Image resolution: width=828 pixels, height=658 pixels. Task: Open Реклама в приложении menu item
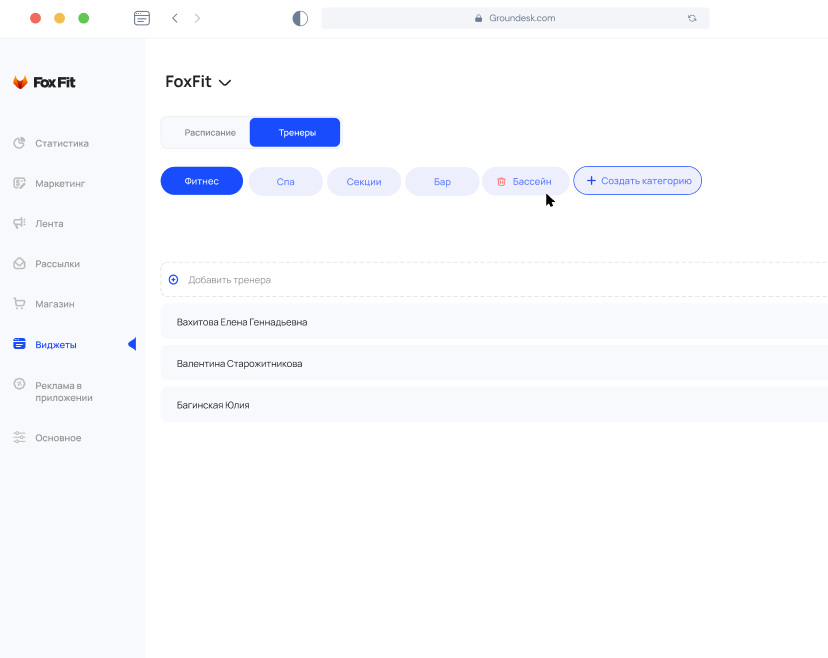pos(64,391)
